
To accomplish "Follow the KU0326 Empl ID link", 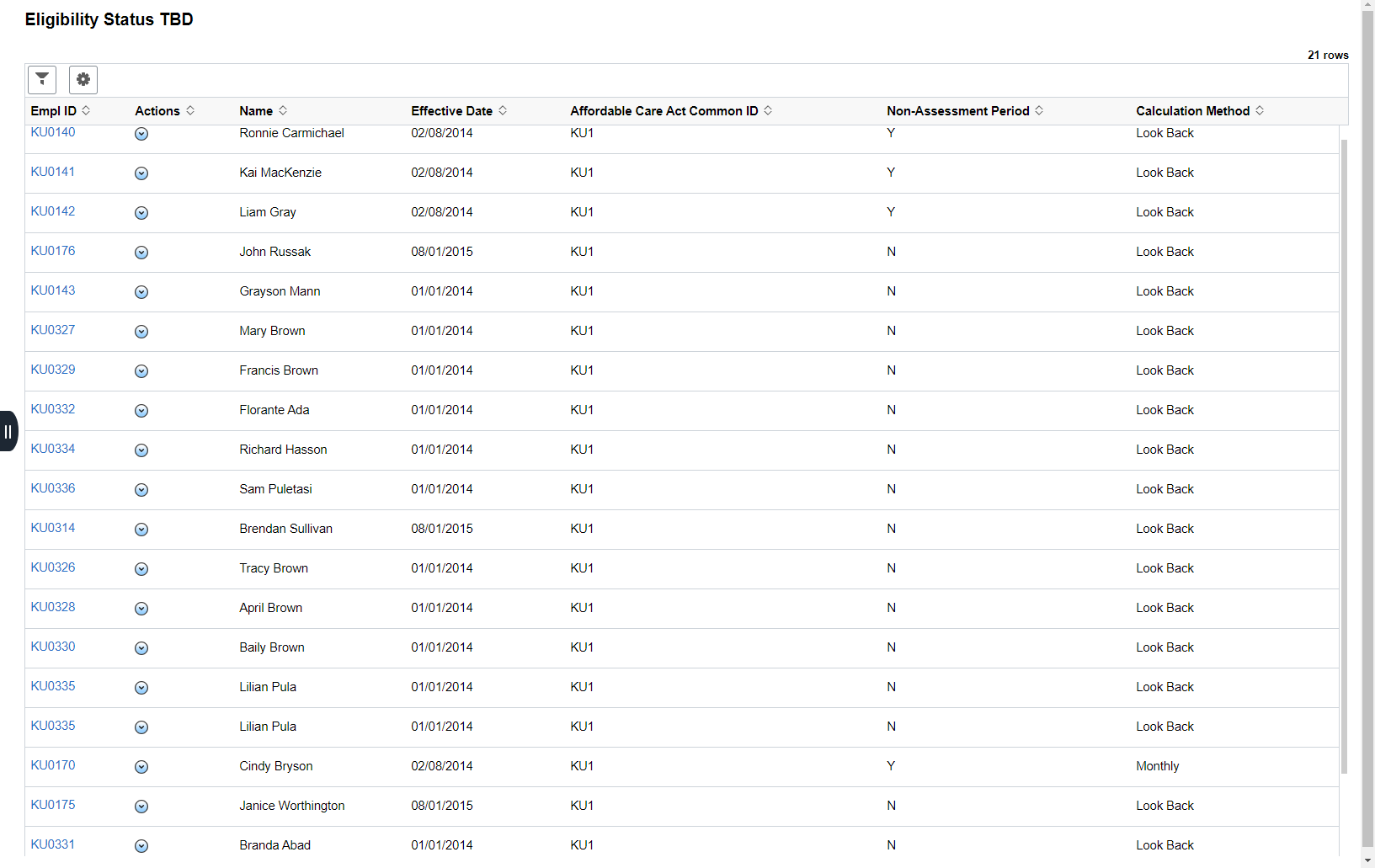I will [x=53, y=567].
